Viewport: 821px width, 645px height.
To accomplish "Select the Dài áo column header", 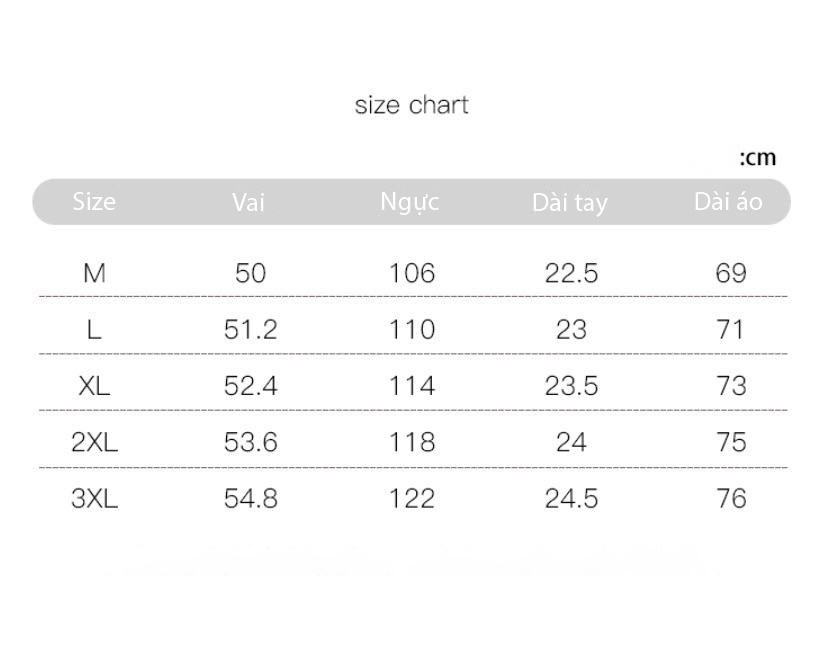I will coord(728,202).
